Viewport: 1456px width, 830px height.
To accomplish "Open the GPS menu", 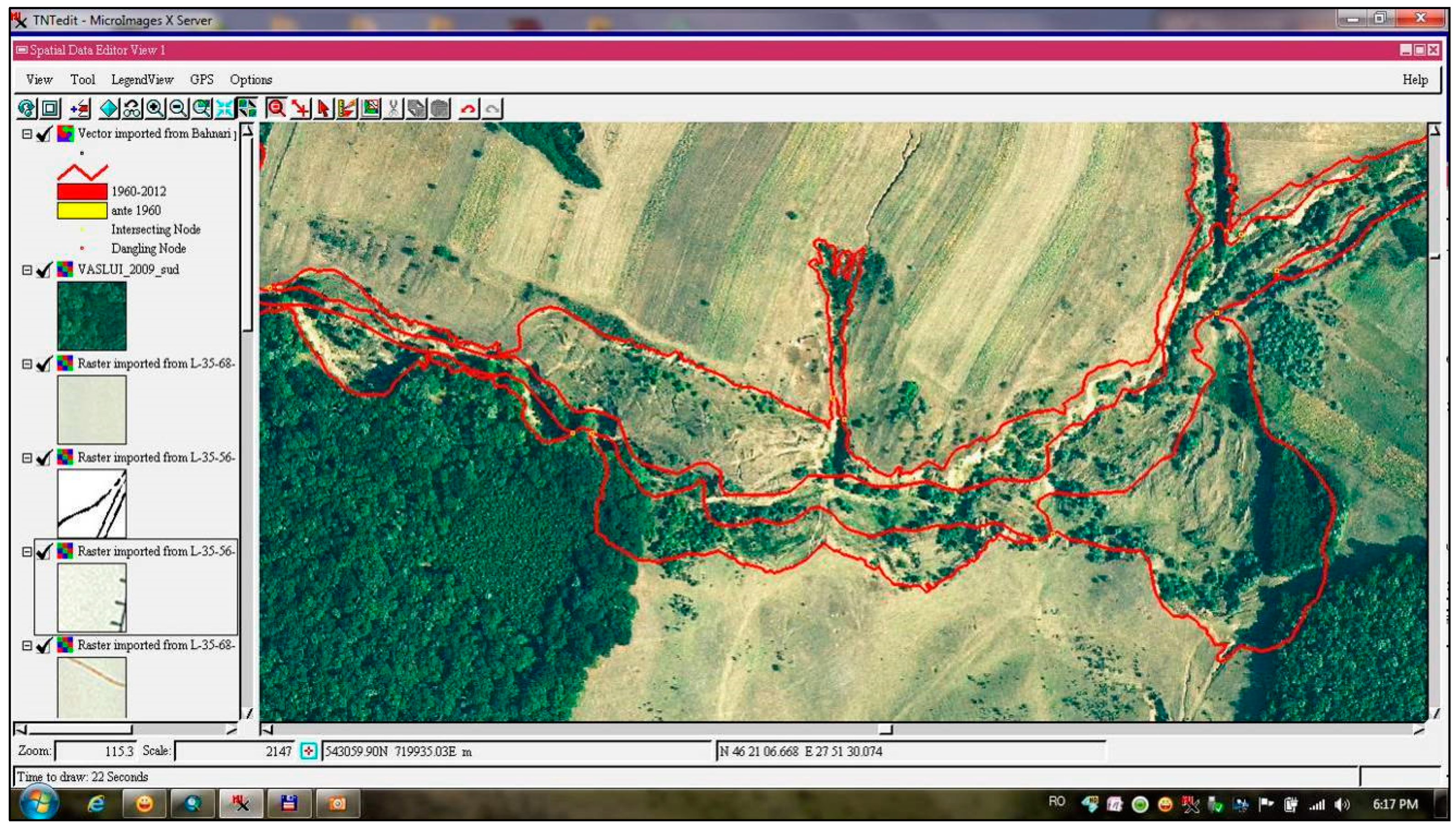I will 202,80.
